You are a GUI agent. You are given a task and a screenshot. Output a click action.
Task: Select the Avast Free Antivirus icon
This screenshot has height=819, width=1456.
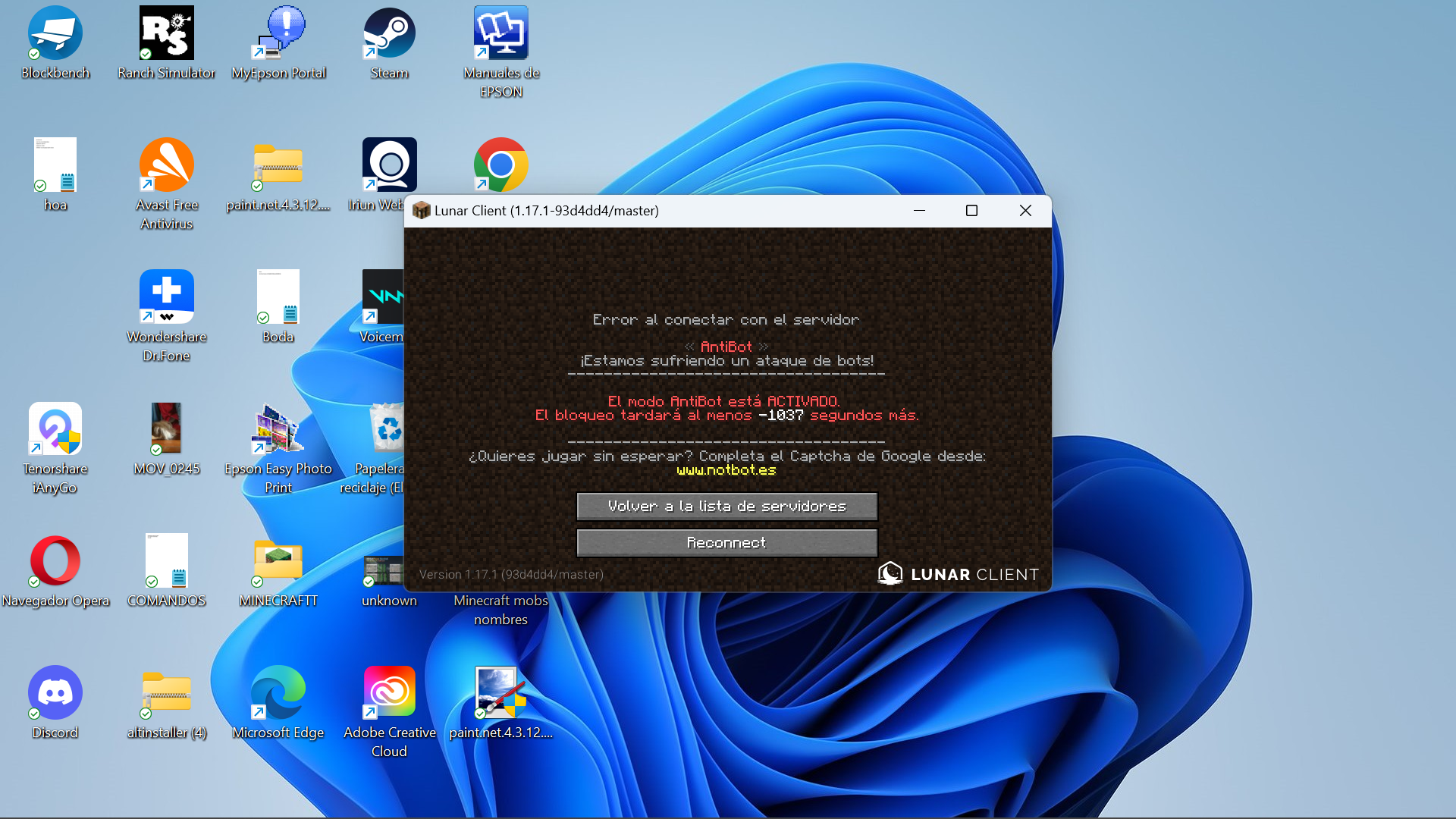point(167,166)
